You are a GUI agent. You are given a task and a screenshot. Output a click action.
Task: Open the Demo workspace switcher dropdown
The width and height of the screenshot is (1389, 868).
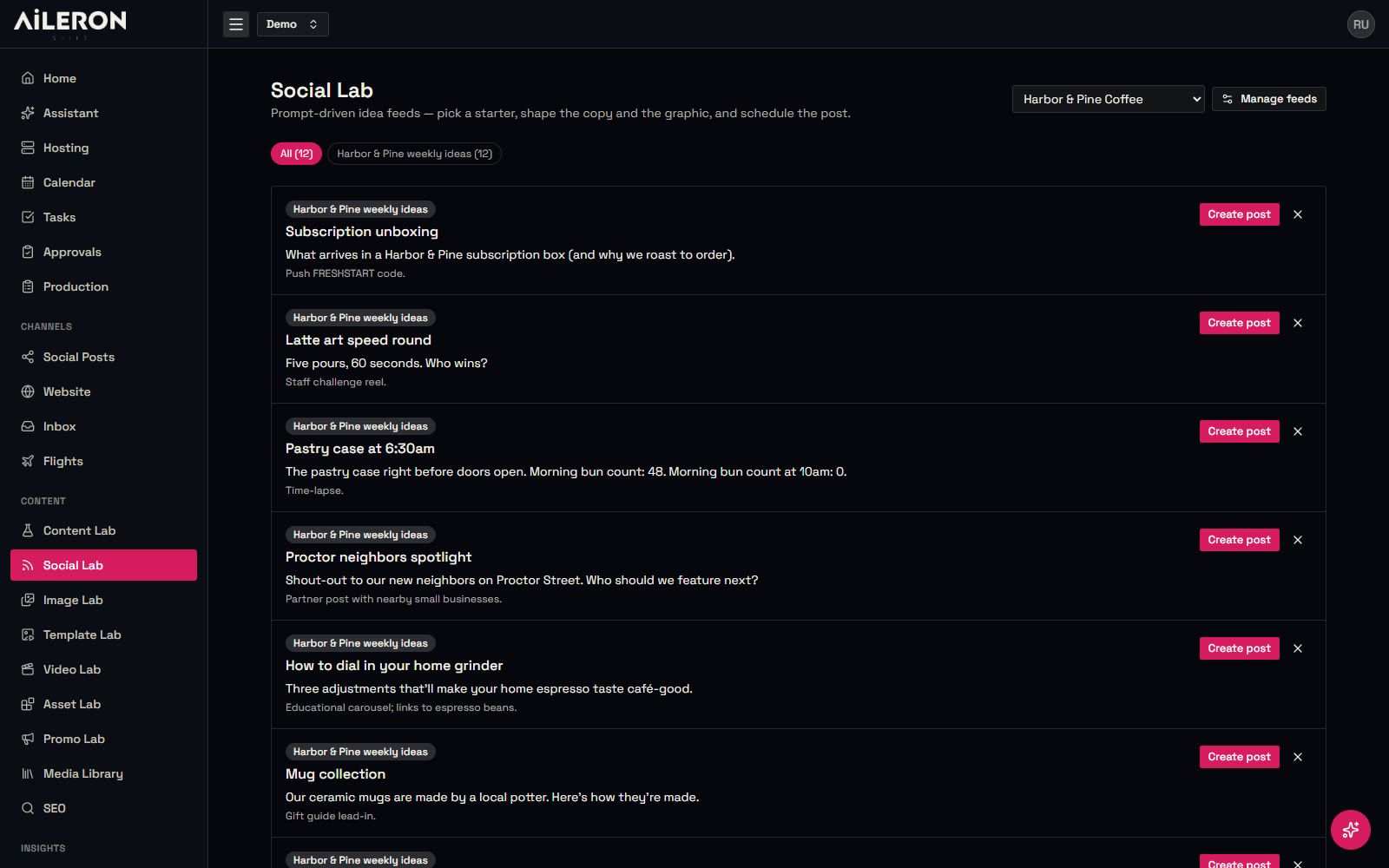(x=293, y=24)
